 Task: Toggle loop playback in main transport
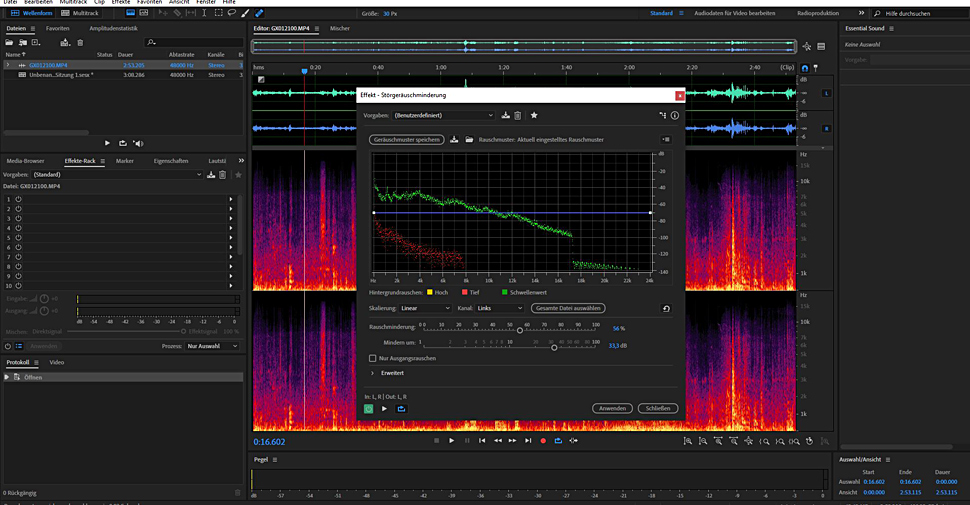coord(558,441)
